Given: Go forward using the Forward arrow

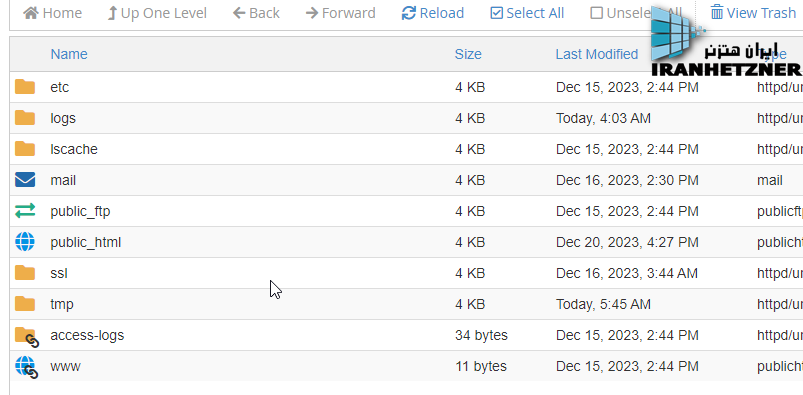Looking at the screenshot, I should click(341, 13).
